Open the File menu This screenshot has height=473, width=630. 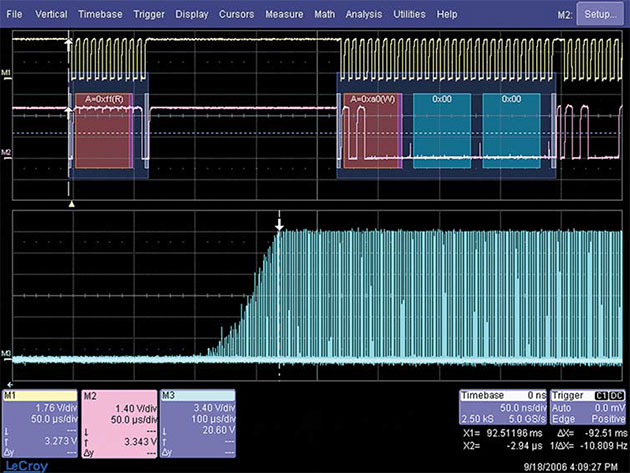[x=15, y=15]
